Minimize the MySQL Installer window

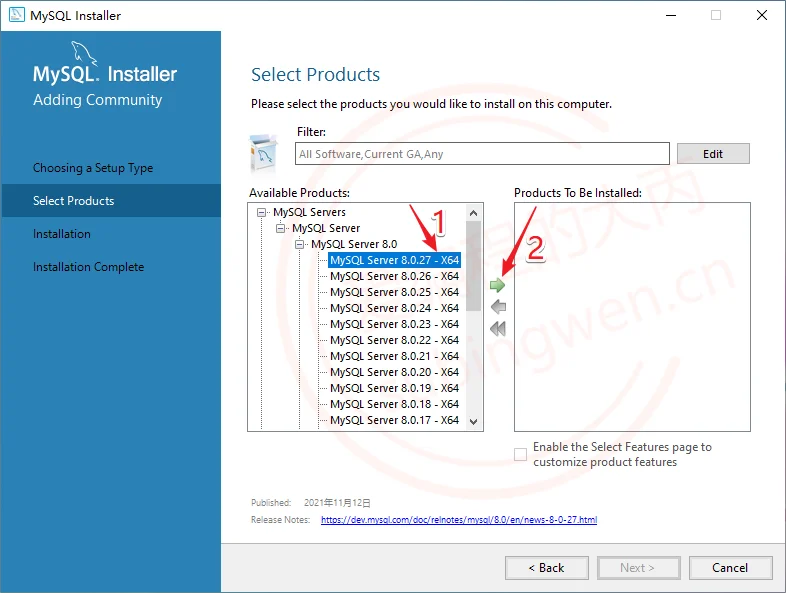[x=671, y=16]
